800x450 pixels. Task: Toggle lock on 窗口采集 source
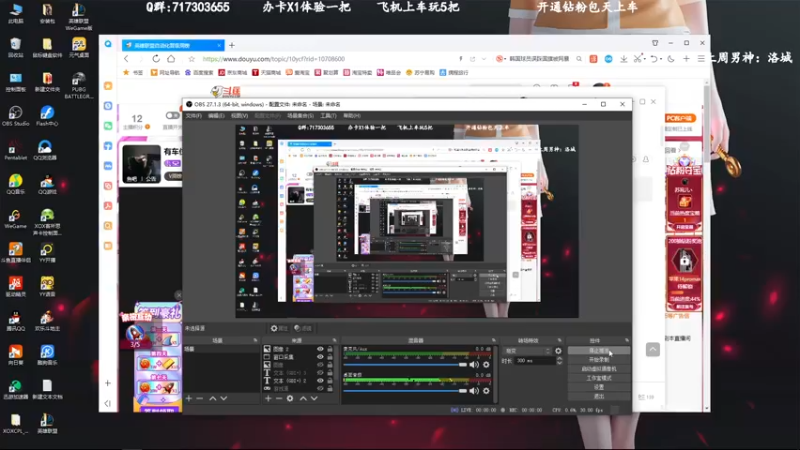coord(330,357)
